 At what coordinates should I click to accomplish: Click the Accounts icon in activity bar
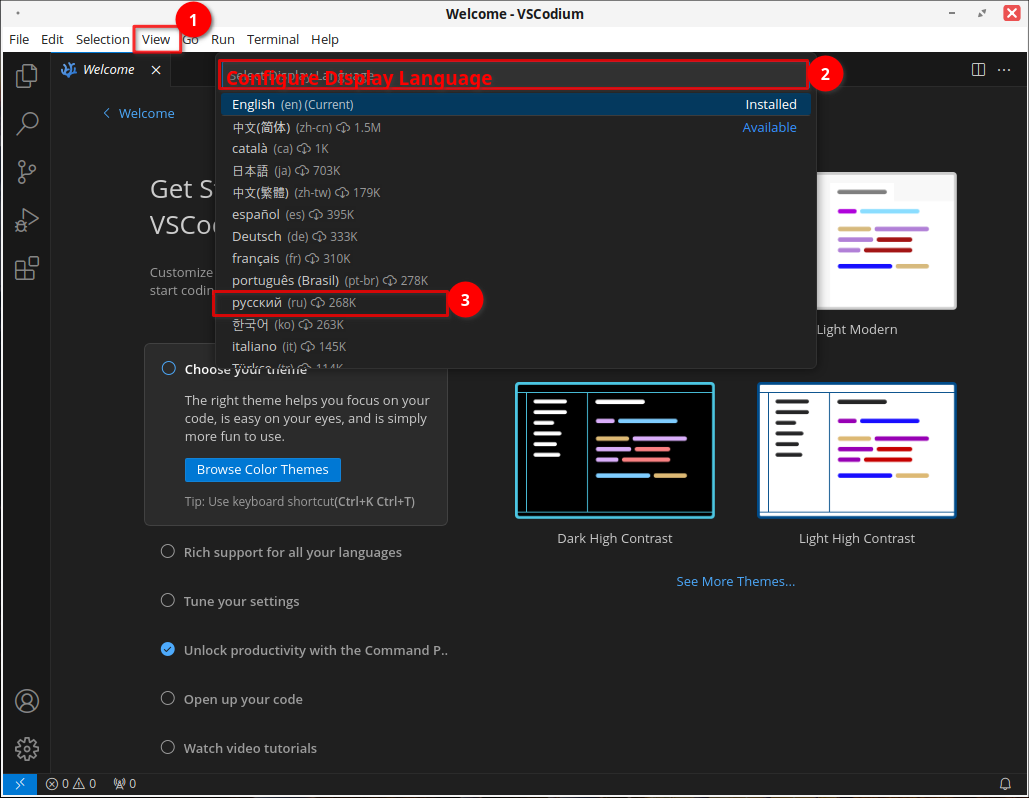pyautogui.click(x=27, y=701)
